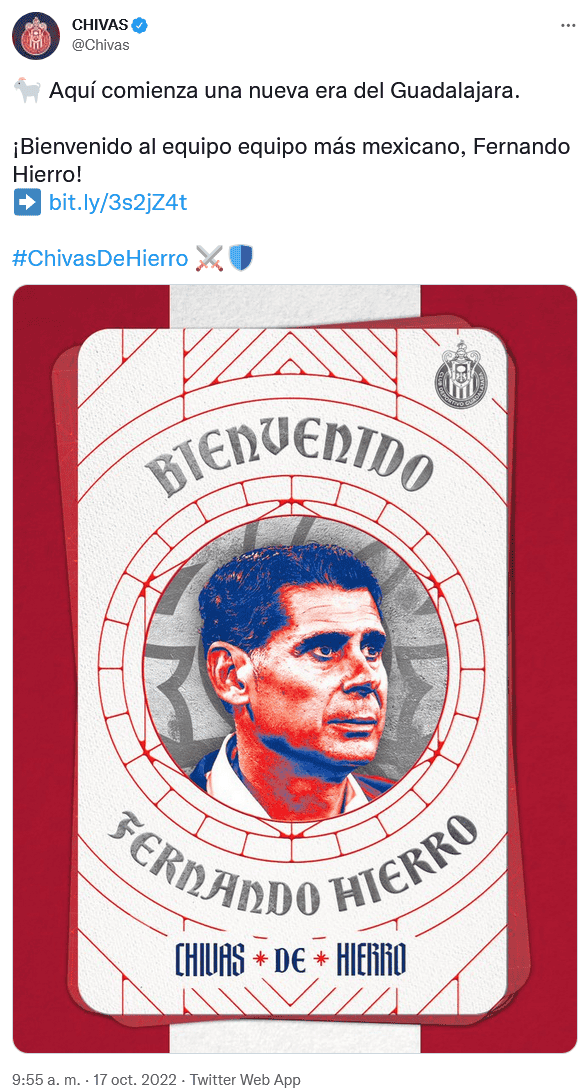
Task: Open the Twitter Web App source link
Action: pos(245,1079)
